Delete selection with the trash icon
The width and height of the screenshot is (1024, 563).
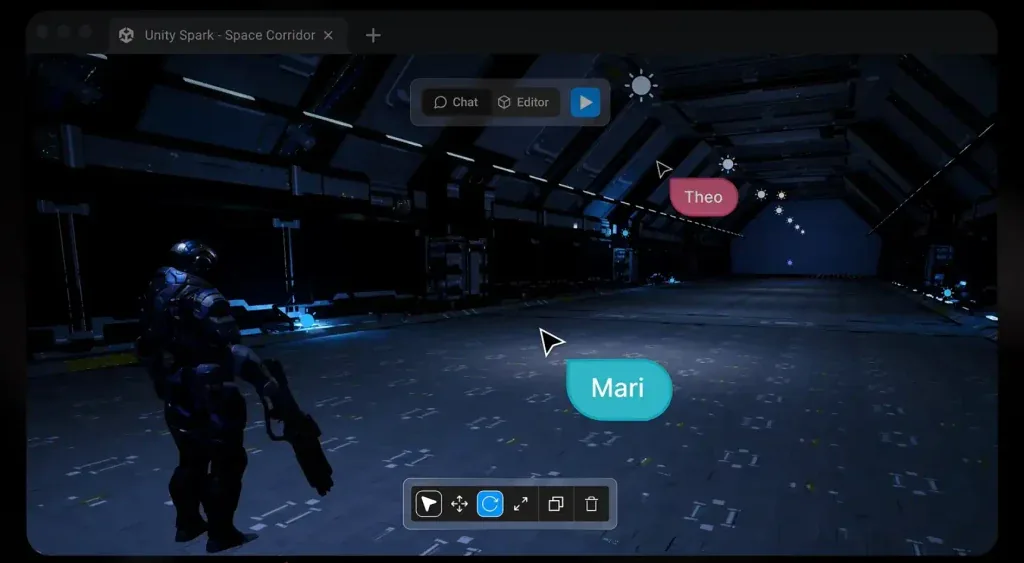(x=591, y=504)
